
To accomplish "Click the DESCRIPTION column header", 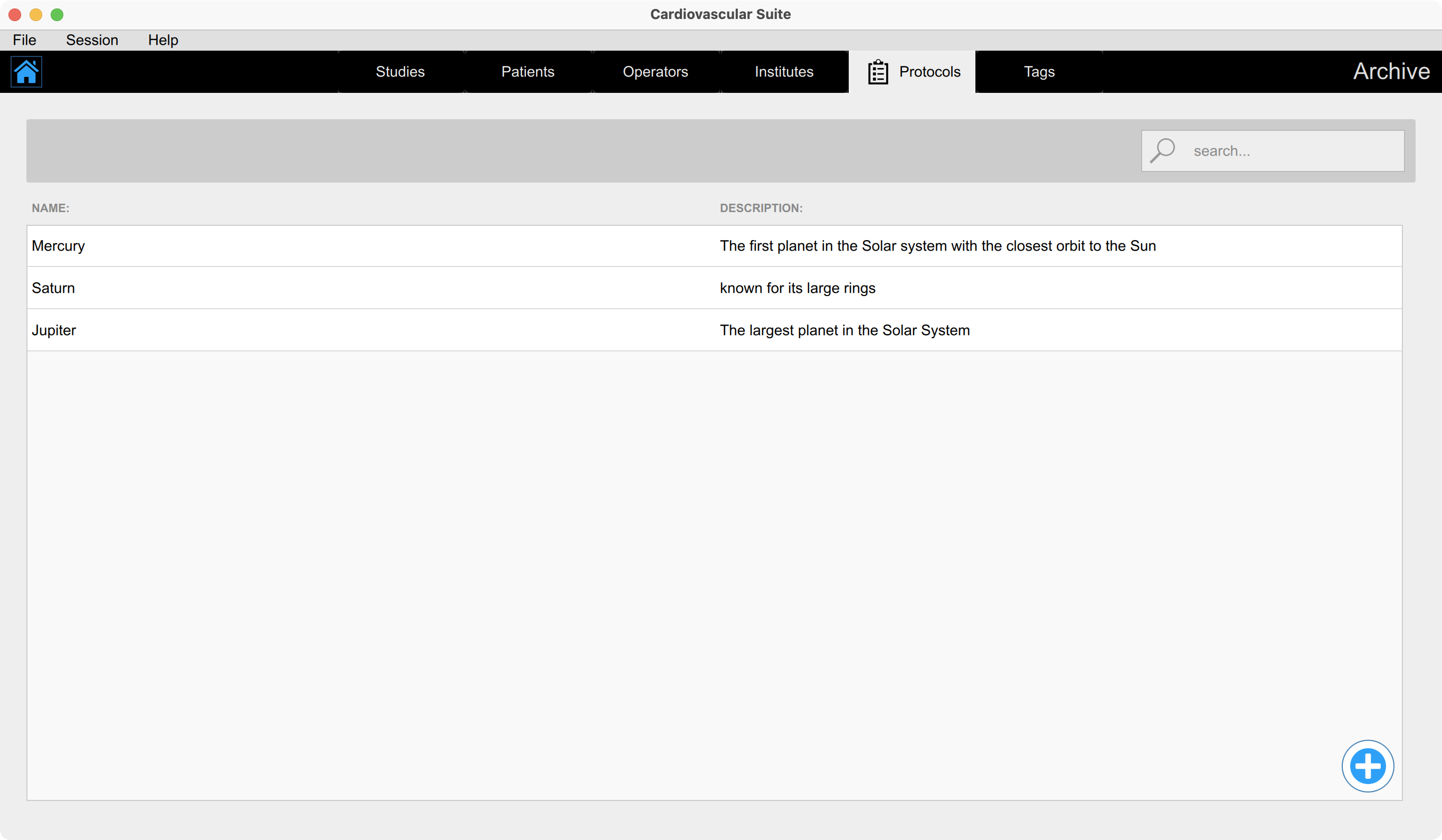I will point(761,208).
